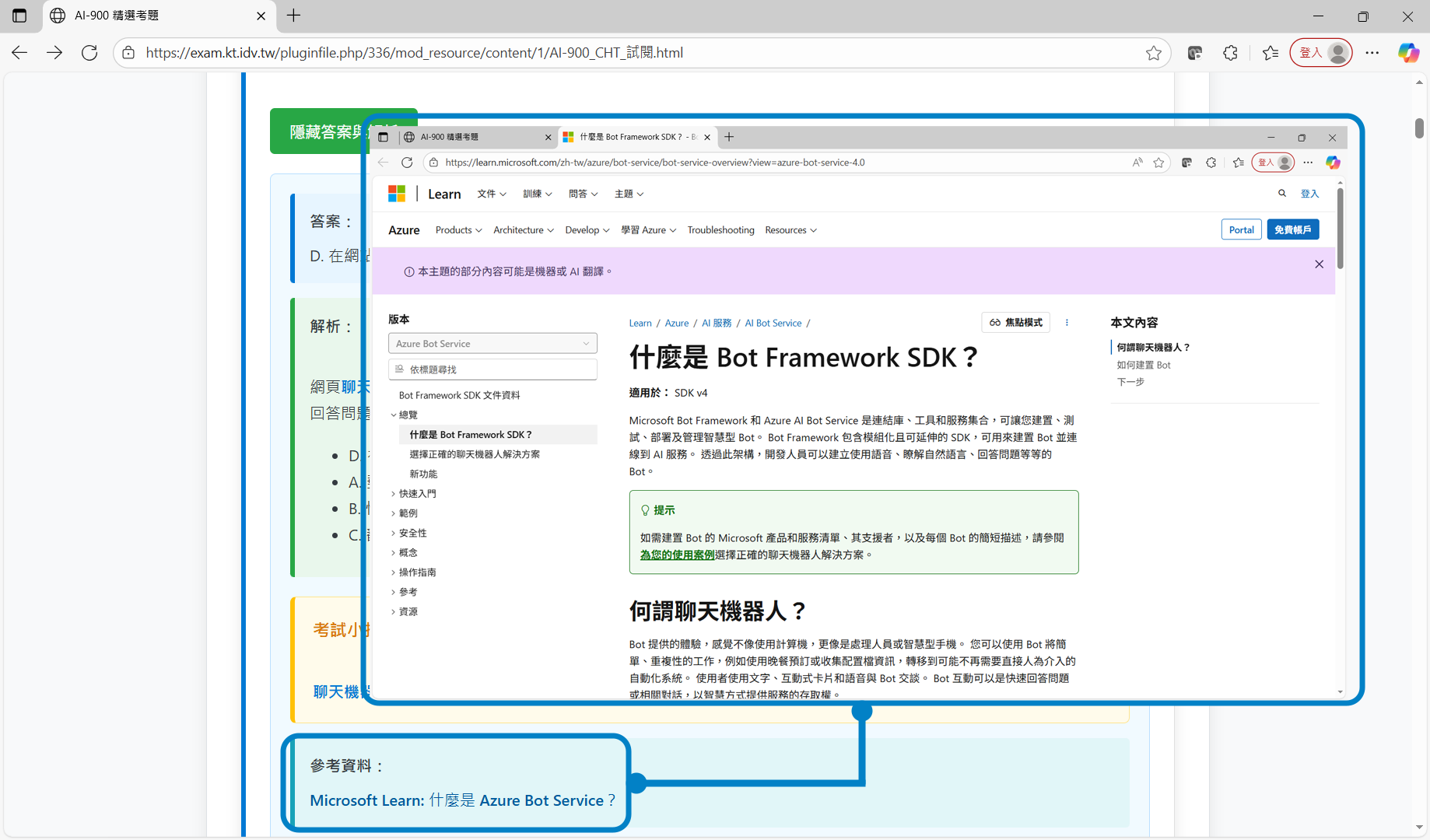
Task: Go back using the outer browser's back arrow
Action: pos(20,53)
